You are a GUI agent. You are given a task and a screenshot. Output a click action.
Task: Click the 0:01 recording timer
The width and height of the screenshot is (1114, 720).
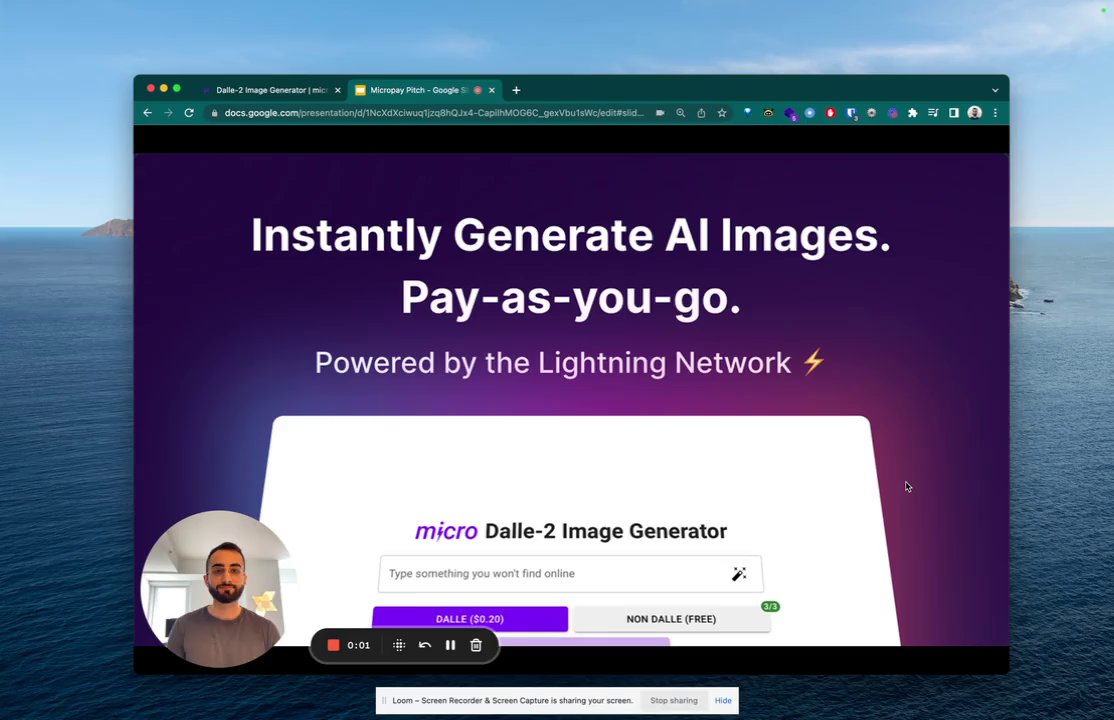(x=359, y=645)
